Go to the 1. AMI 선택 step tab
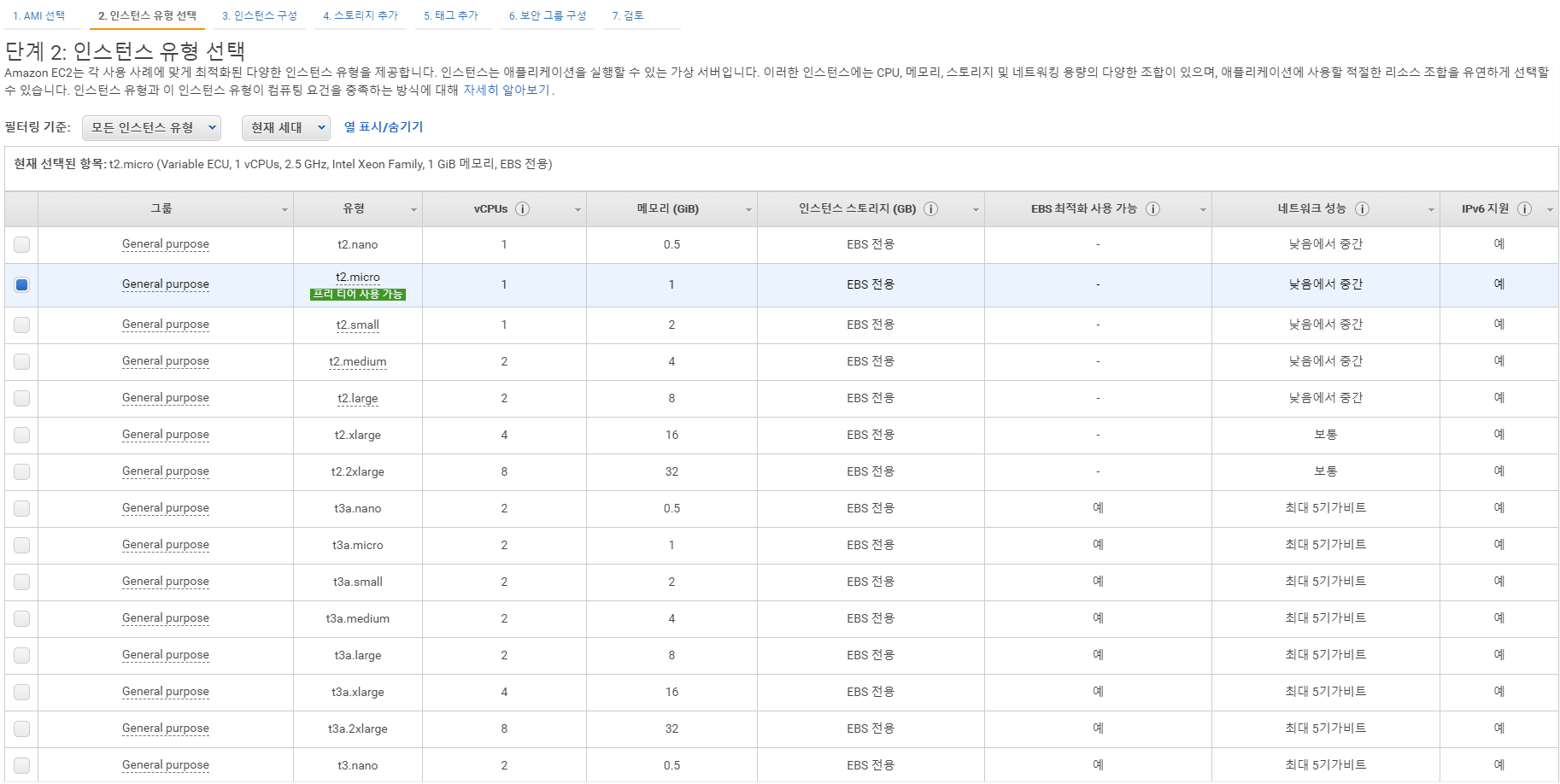This screenshot has width=1560, height=784. pos(39,16)
